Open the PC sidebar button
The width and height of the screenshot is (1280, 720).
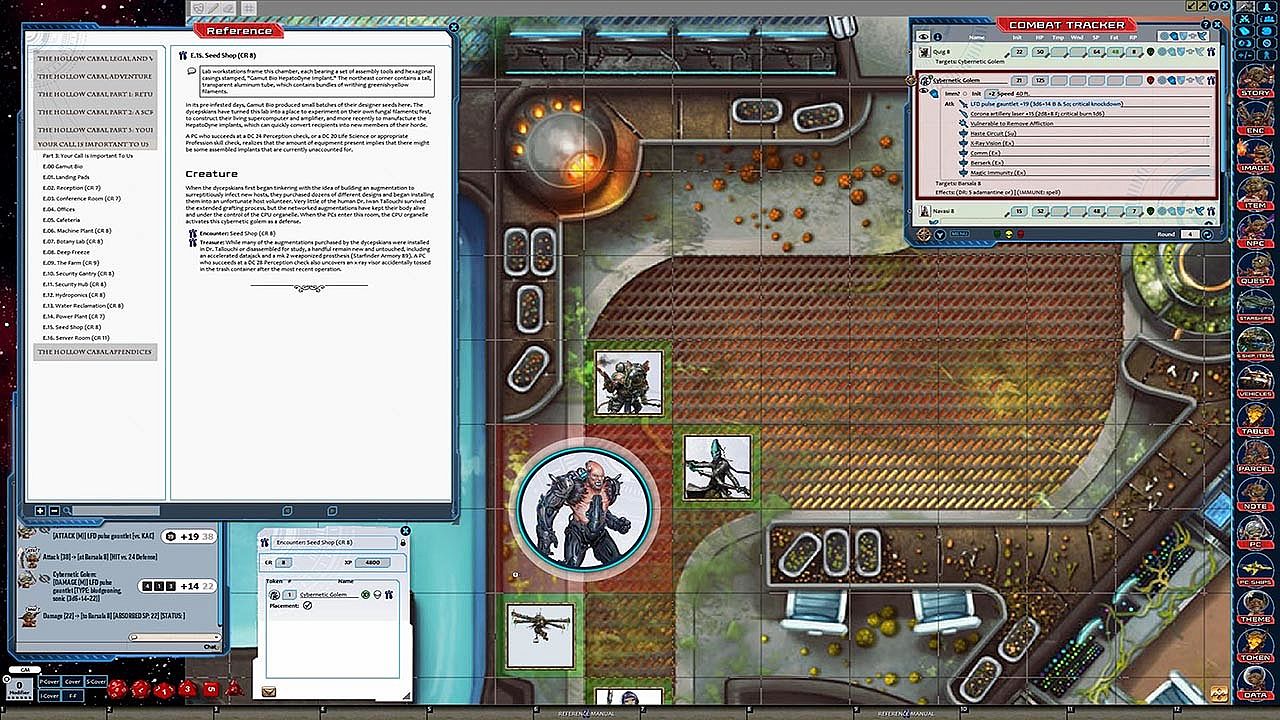(x=1255, y=531)
